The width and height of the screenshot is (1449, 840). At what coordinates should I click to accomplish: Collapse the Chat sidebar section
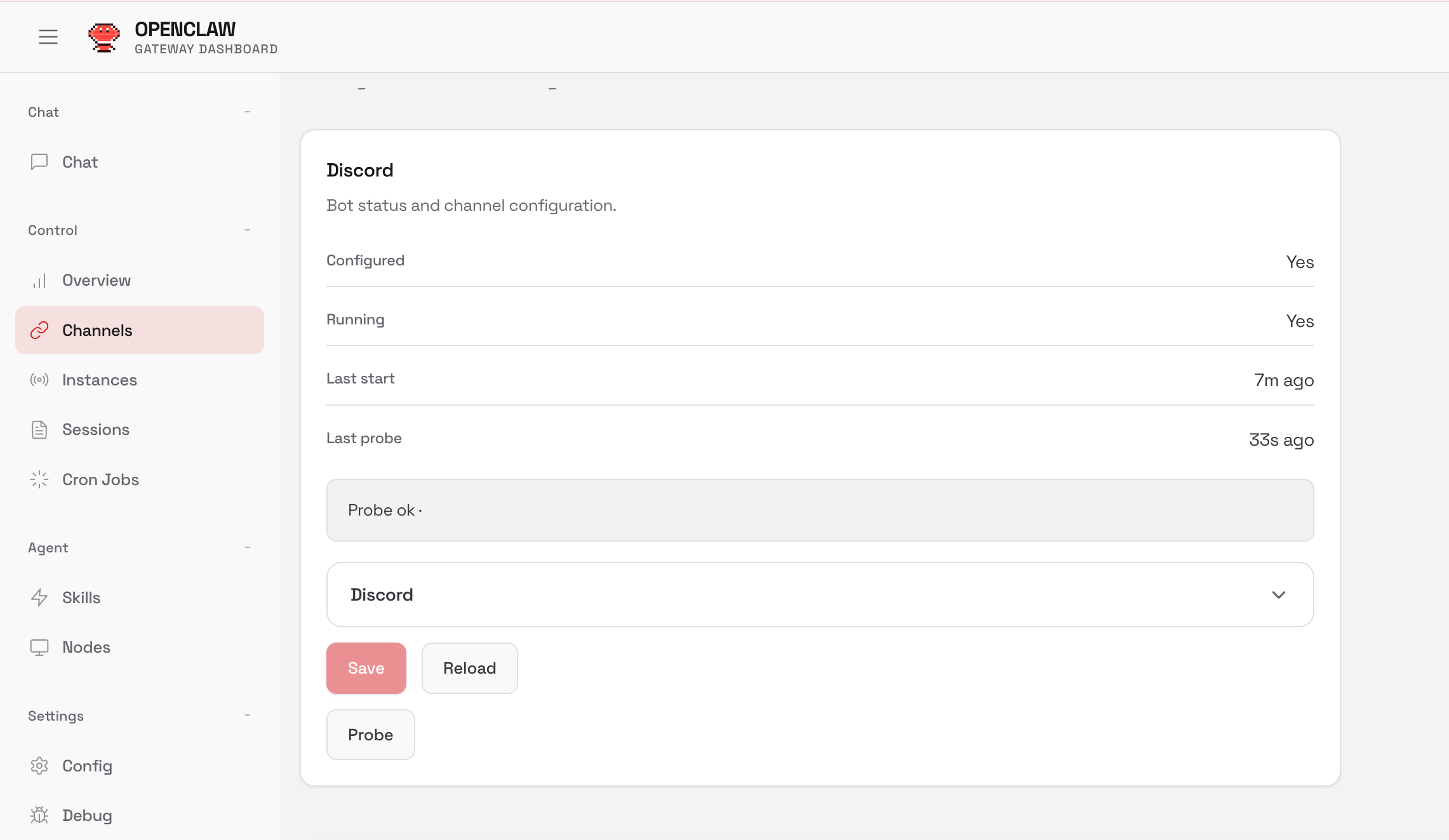click(x=247, y=112)
